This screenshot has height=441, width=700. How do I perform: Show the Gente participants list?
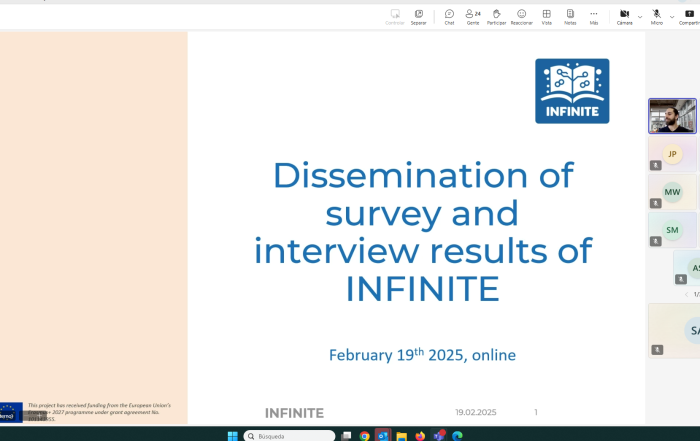coord(473,16)
